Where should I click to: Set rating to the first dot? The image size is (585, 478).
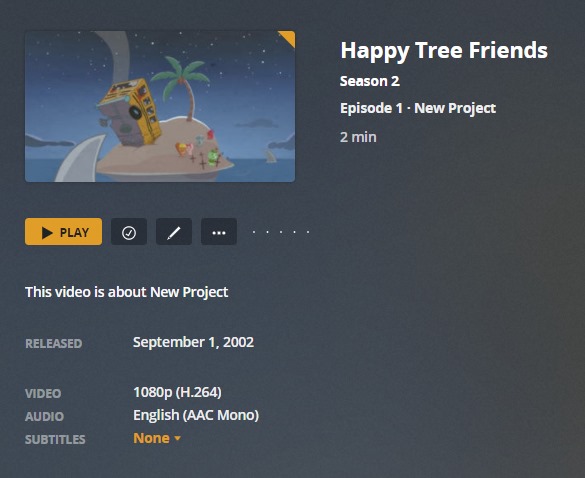[x=254, y=232]
